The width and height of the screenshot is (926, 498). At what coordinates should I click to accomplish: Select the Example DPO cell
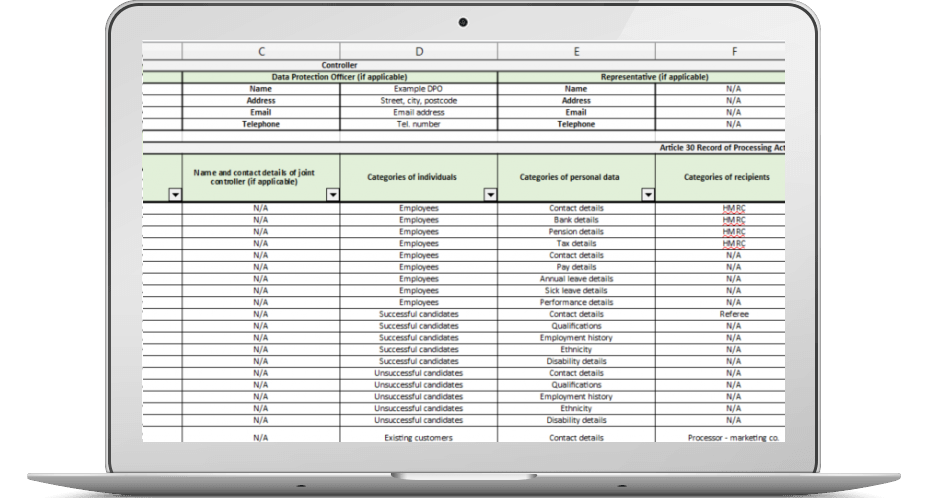[419, 89]
